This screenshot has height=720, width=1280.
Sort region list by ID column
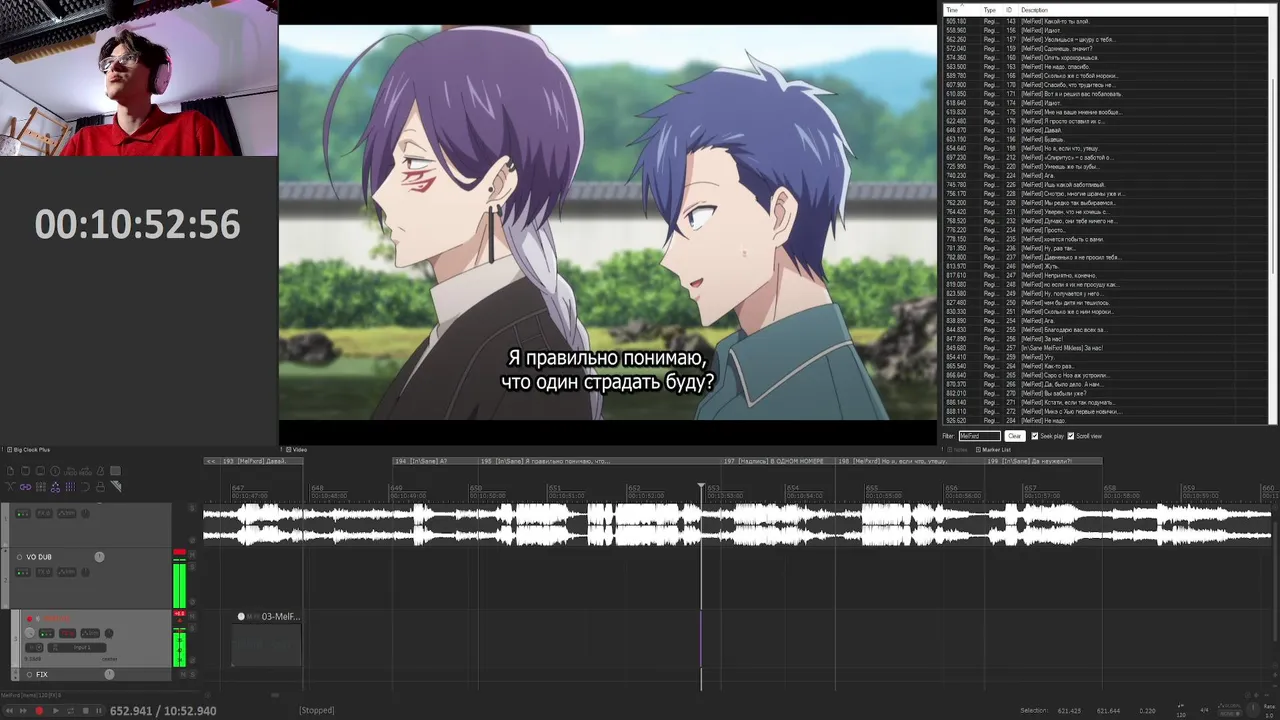pos(1009,10)
